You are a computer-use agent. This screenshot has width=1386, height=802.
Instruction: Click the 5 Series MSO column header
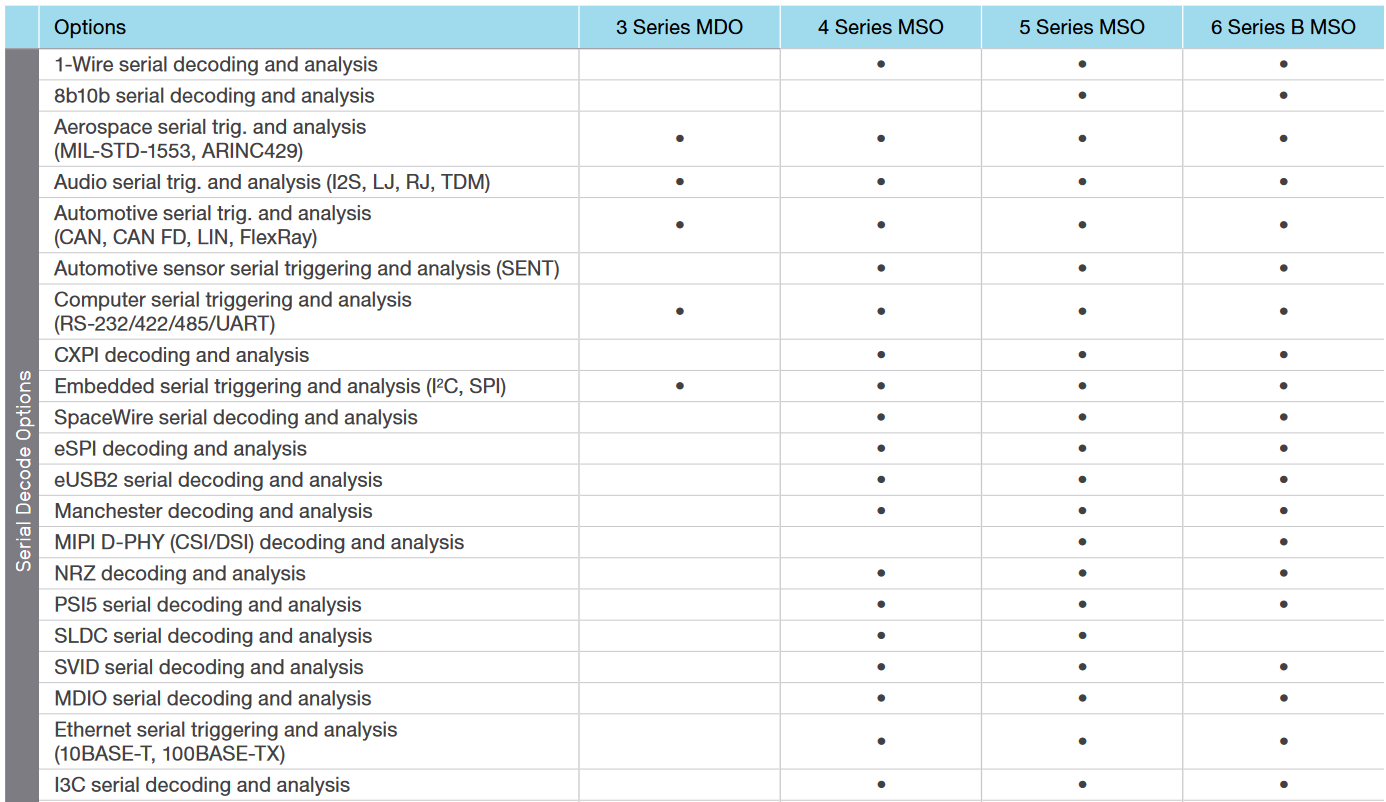1081,27
